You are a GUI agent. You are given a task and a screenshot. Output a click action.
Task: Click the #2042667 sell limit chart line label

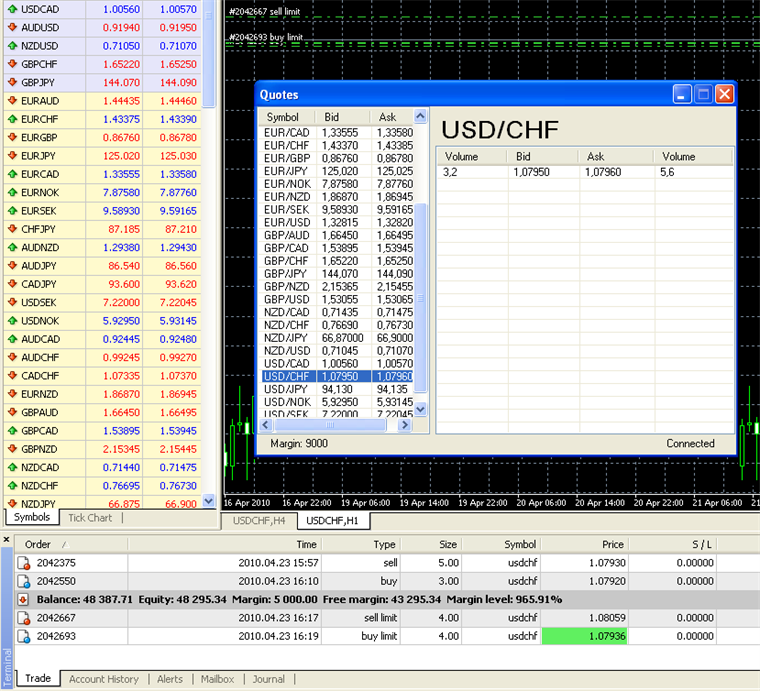tap(264, 12)
